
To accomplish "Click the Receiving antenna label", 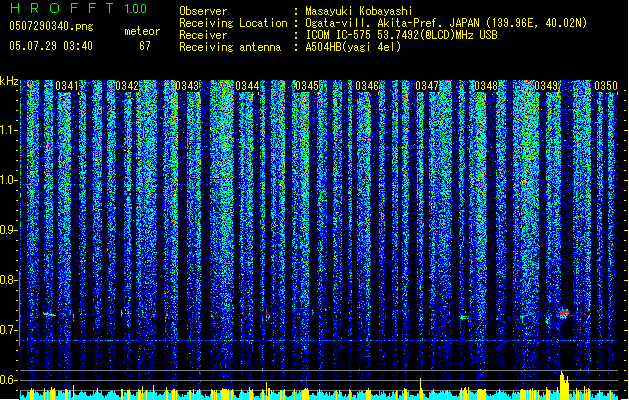I will click(x=230, y=47).
